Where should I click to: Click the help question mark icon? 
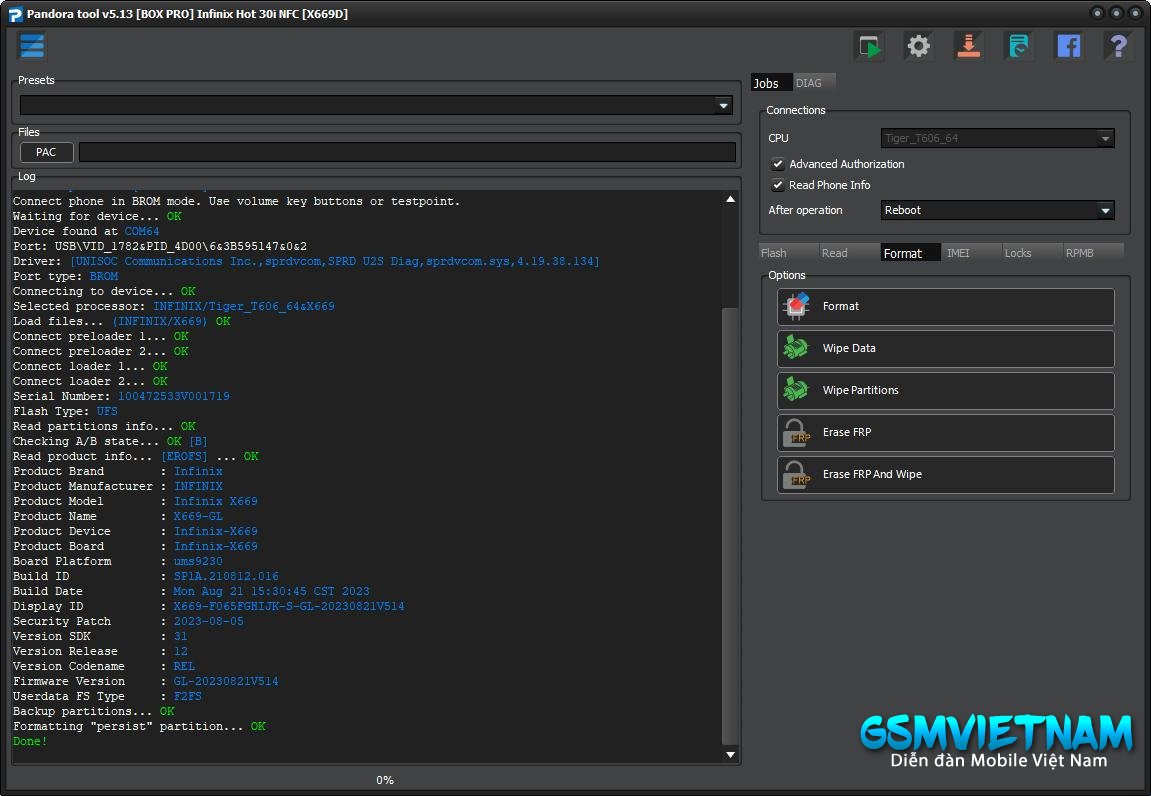[1118, 46]
